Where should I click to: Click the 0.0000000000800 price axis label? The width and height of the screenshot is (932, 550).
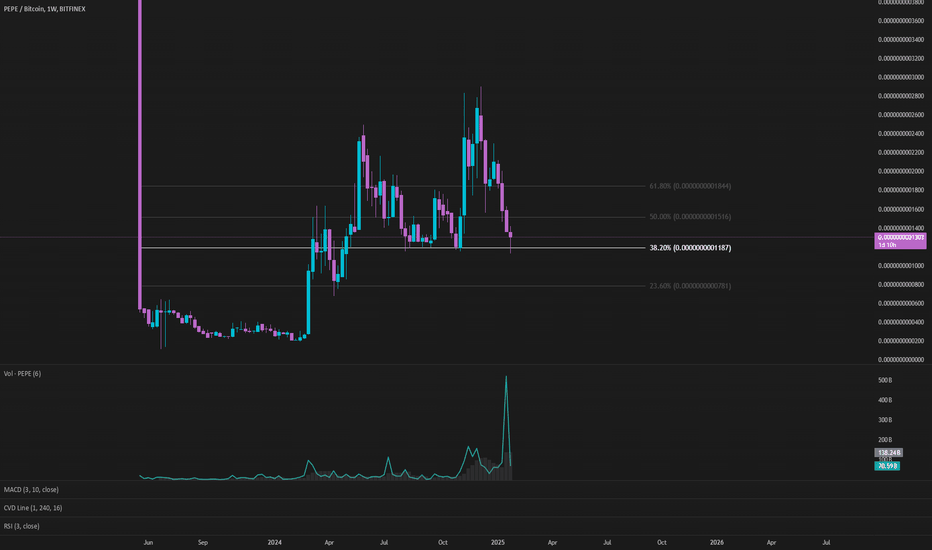901,284
